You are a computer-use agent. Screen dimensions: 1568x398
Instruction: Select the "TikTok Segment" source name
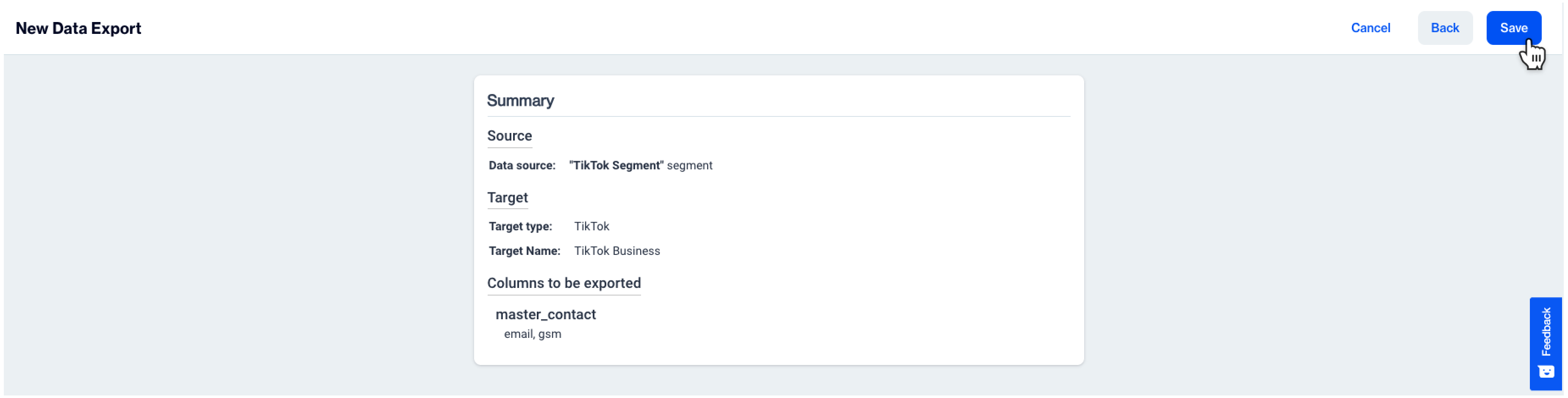[616, 166]
